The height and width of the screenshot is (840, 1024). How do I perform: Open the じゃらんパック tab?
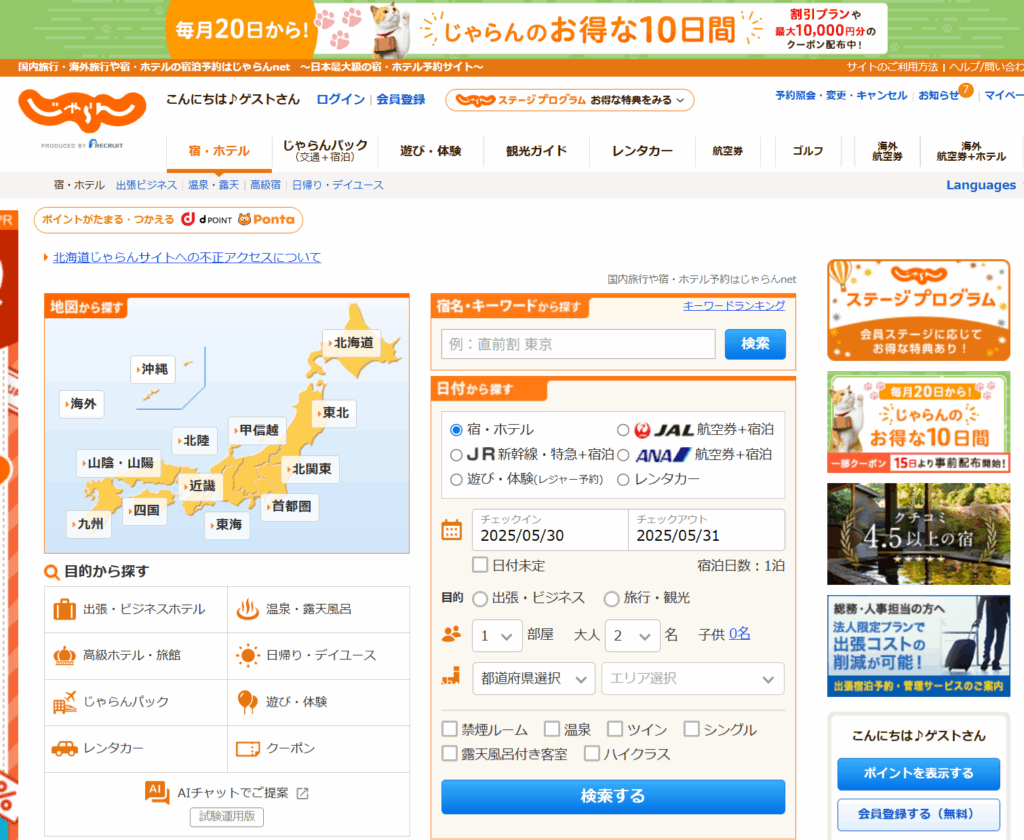(325, 150)
